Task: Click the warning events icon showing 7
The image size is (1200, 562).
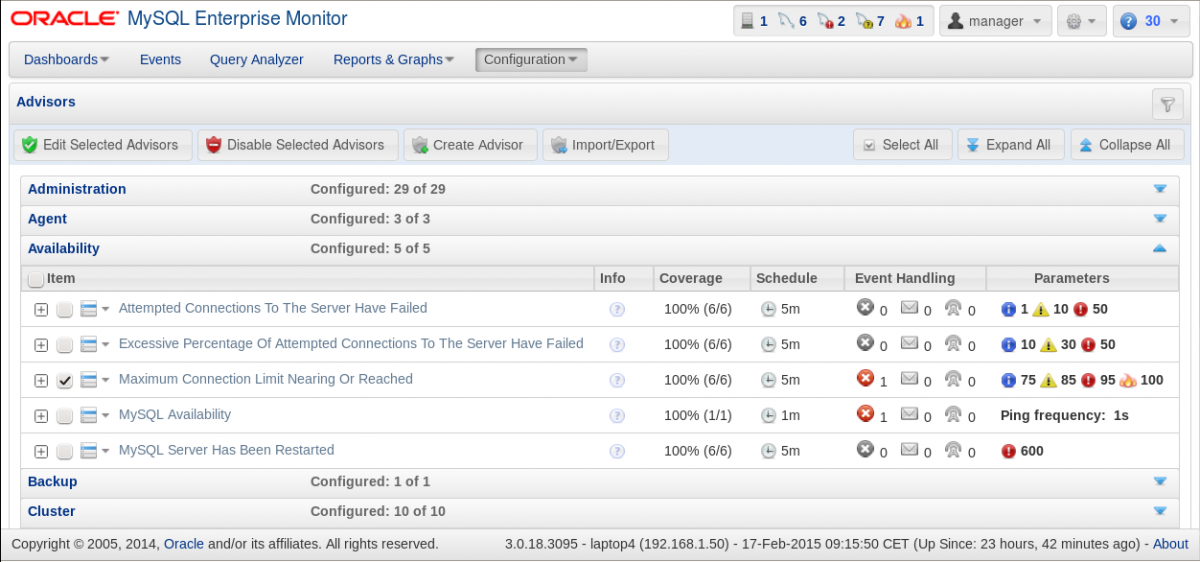Action: click(x=864, y=21)
